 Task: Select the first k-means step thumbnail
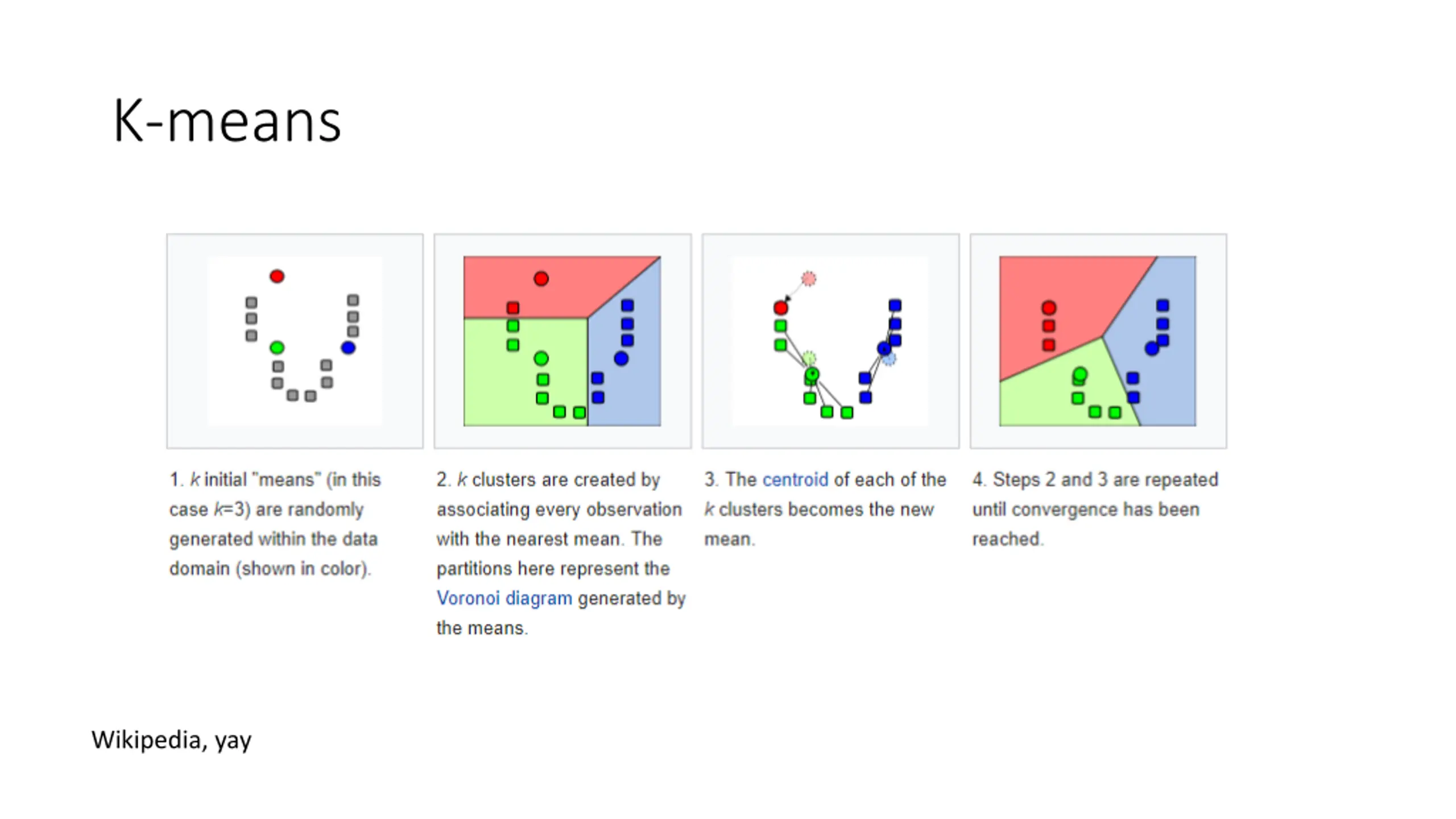[x=295, y=341]
